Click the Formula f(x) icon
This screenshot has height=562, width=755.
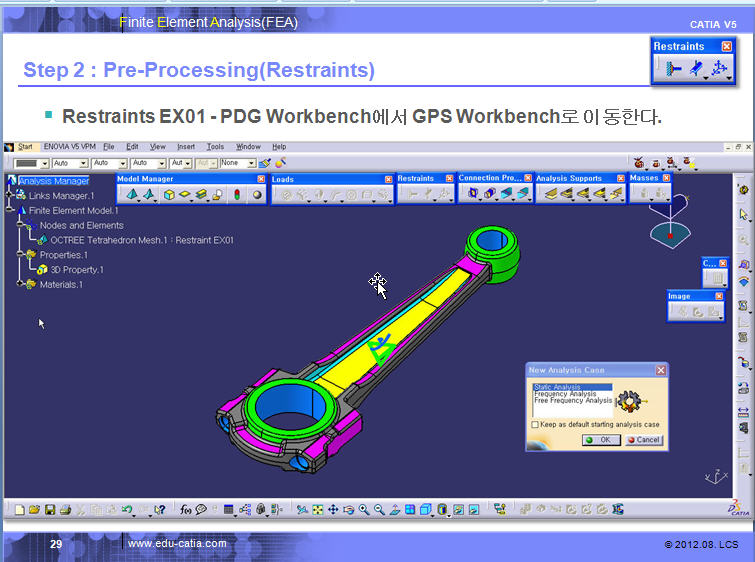pyautogui.click(x=186, y=510)
